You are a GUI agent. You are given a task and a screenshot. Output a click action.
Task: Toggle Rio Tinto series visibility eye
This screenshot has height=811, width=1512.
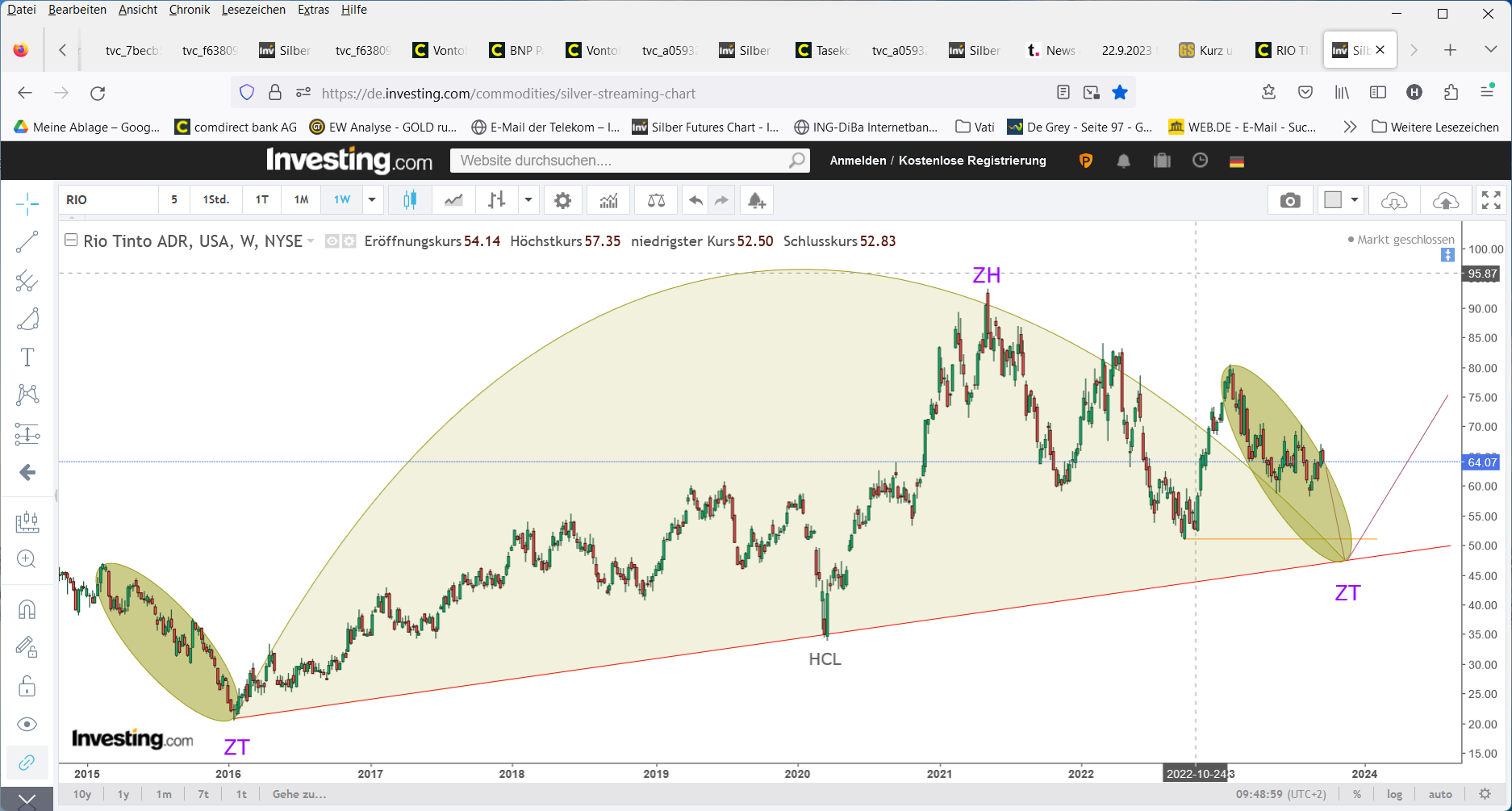(x=332, y=241)
